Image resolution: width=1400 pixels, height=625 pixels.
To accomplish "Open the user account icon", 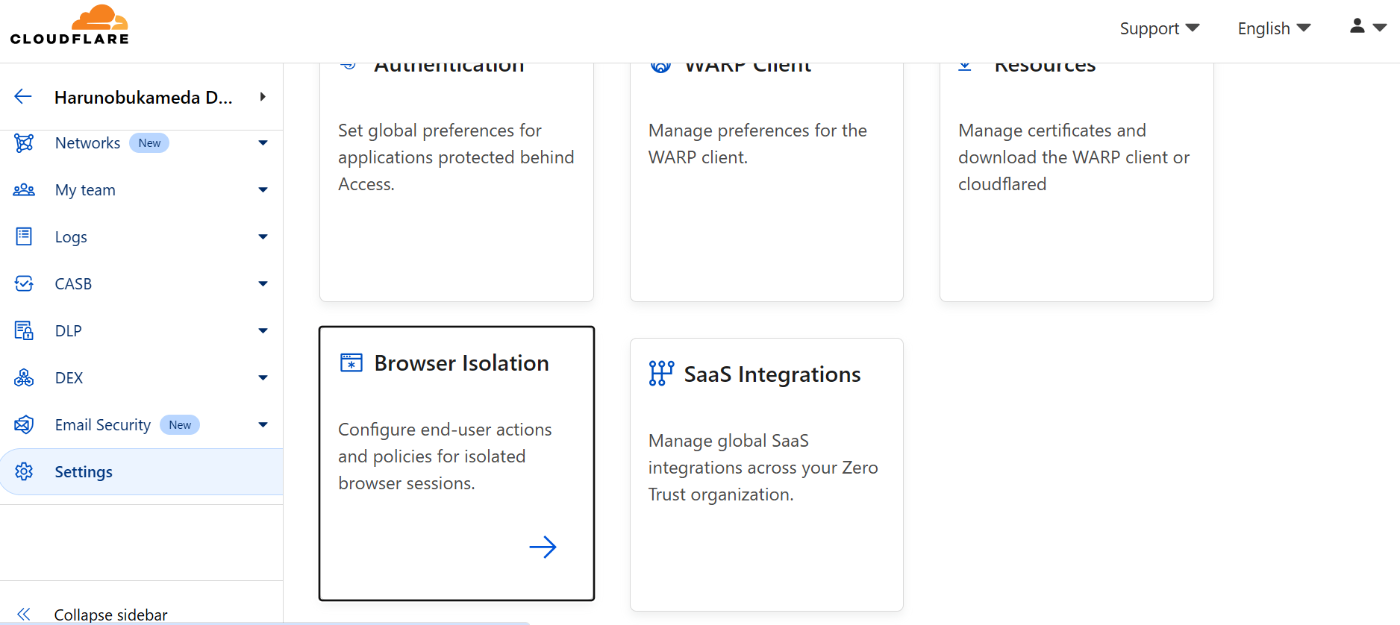I will [x=1356, y=27].
